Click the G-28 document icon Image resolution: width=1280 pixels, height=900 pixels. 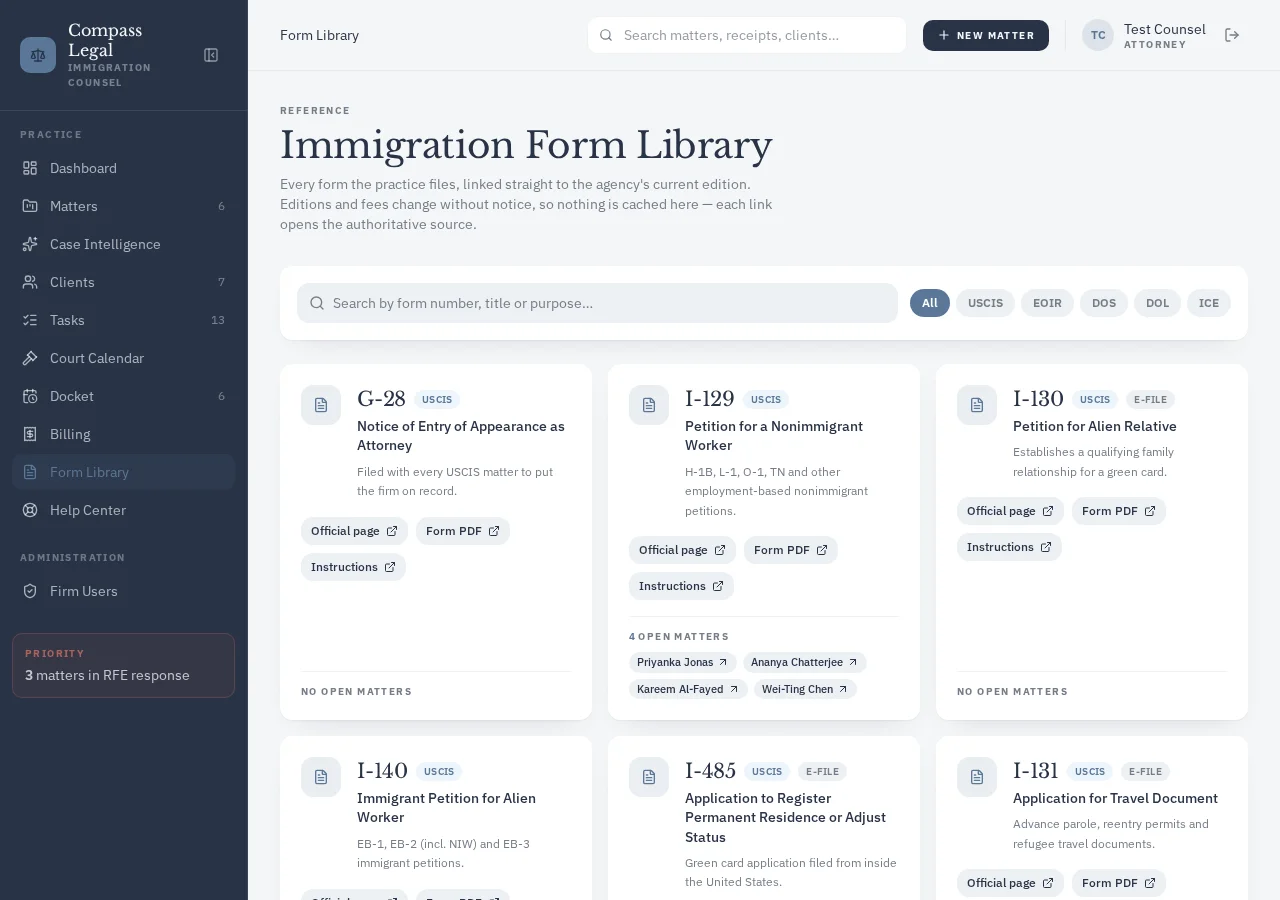(x=321, y=405)
